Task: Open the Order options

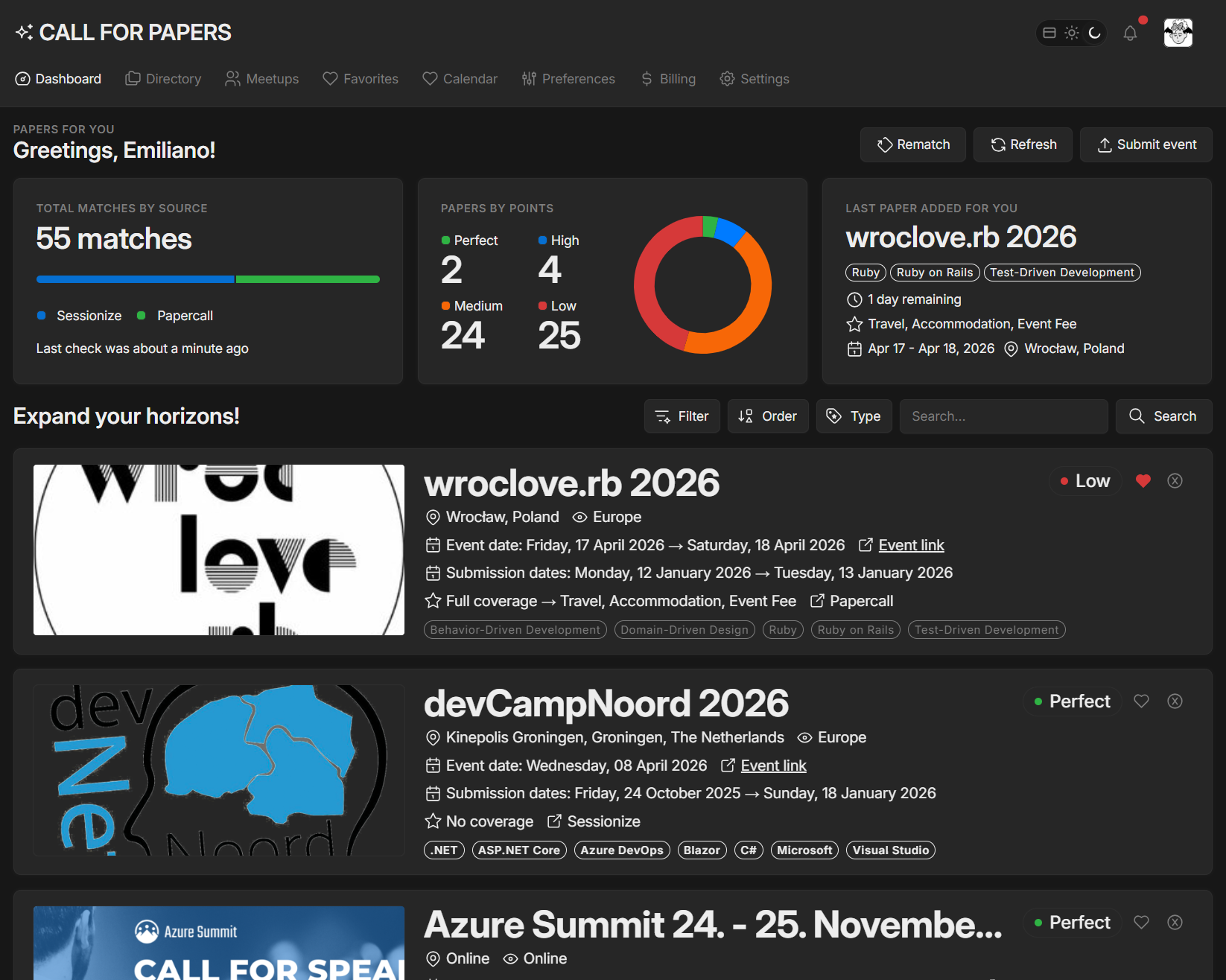Action: pyautogui.click(x=768, y=416)
